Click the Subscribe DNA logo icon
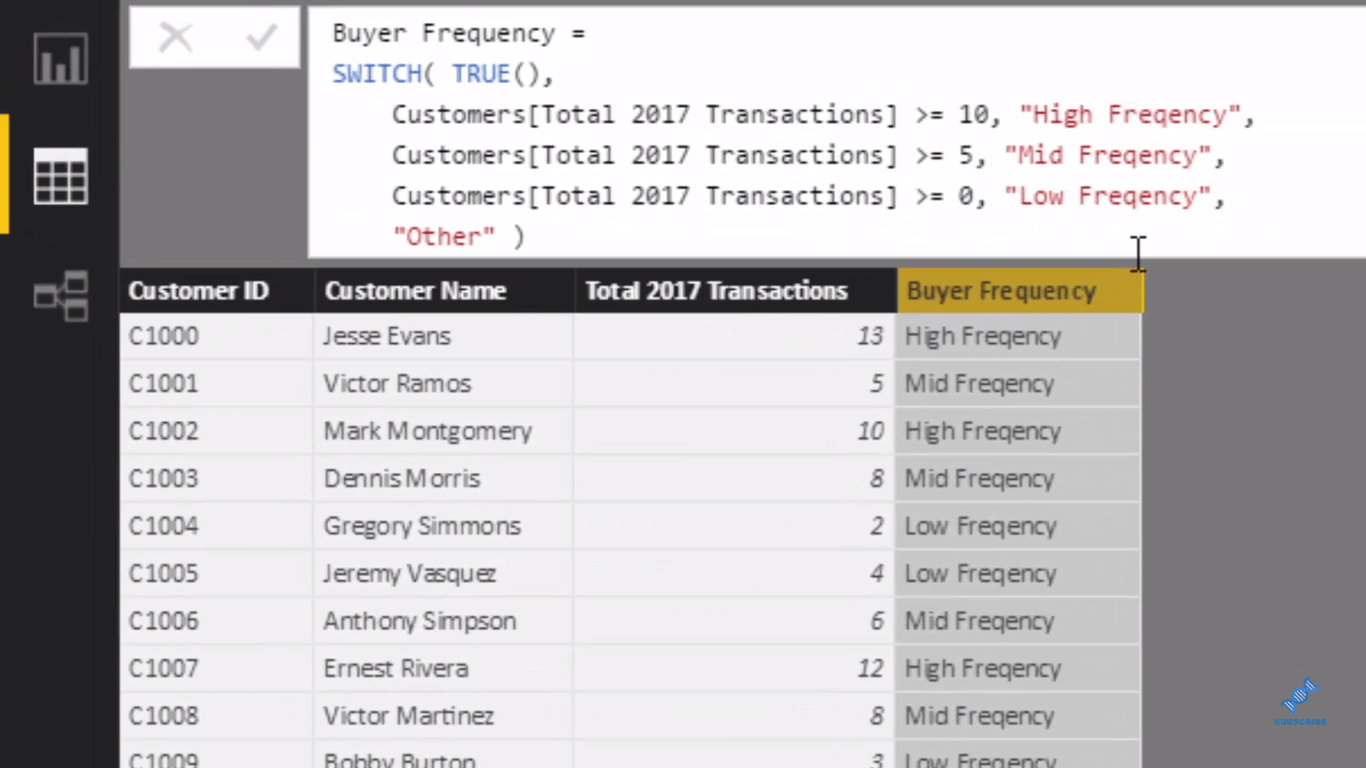Screen dimensions: 1366x768 point(1300,700)
